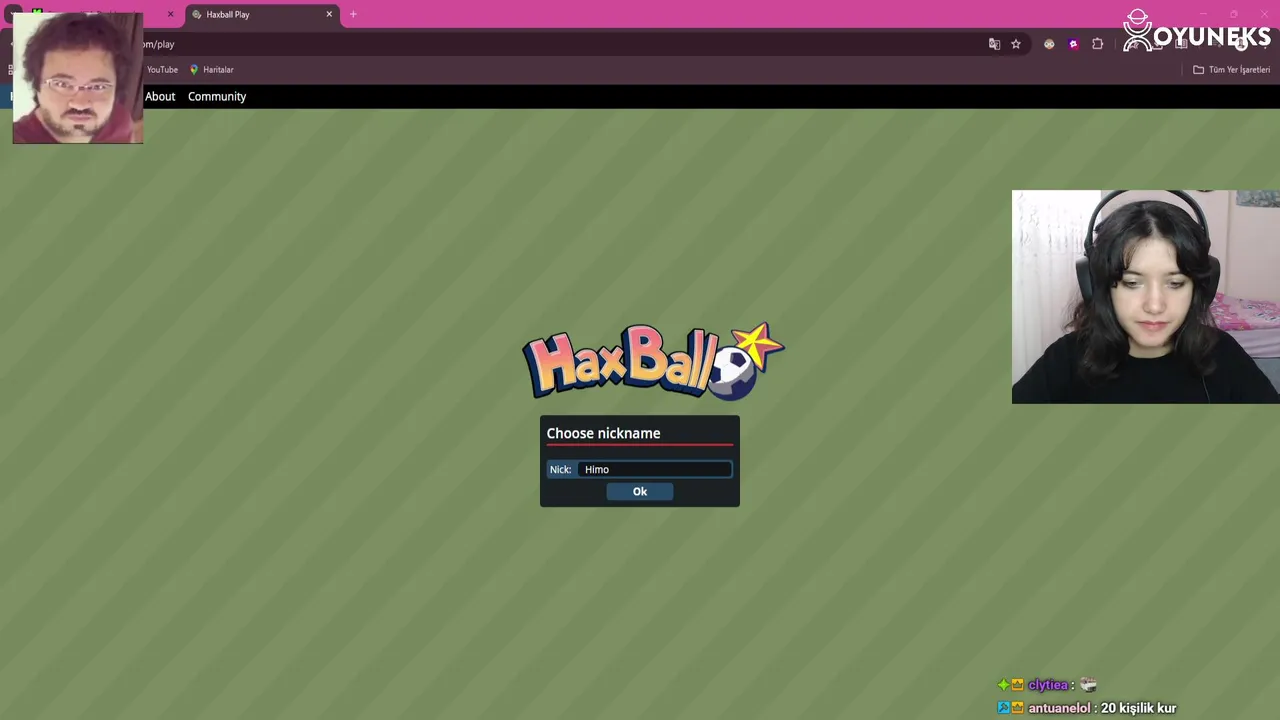Click the translate page icon
The image size is (1280, 720).
pyautogui.click(x=994, y=44)
